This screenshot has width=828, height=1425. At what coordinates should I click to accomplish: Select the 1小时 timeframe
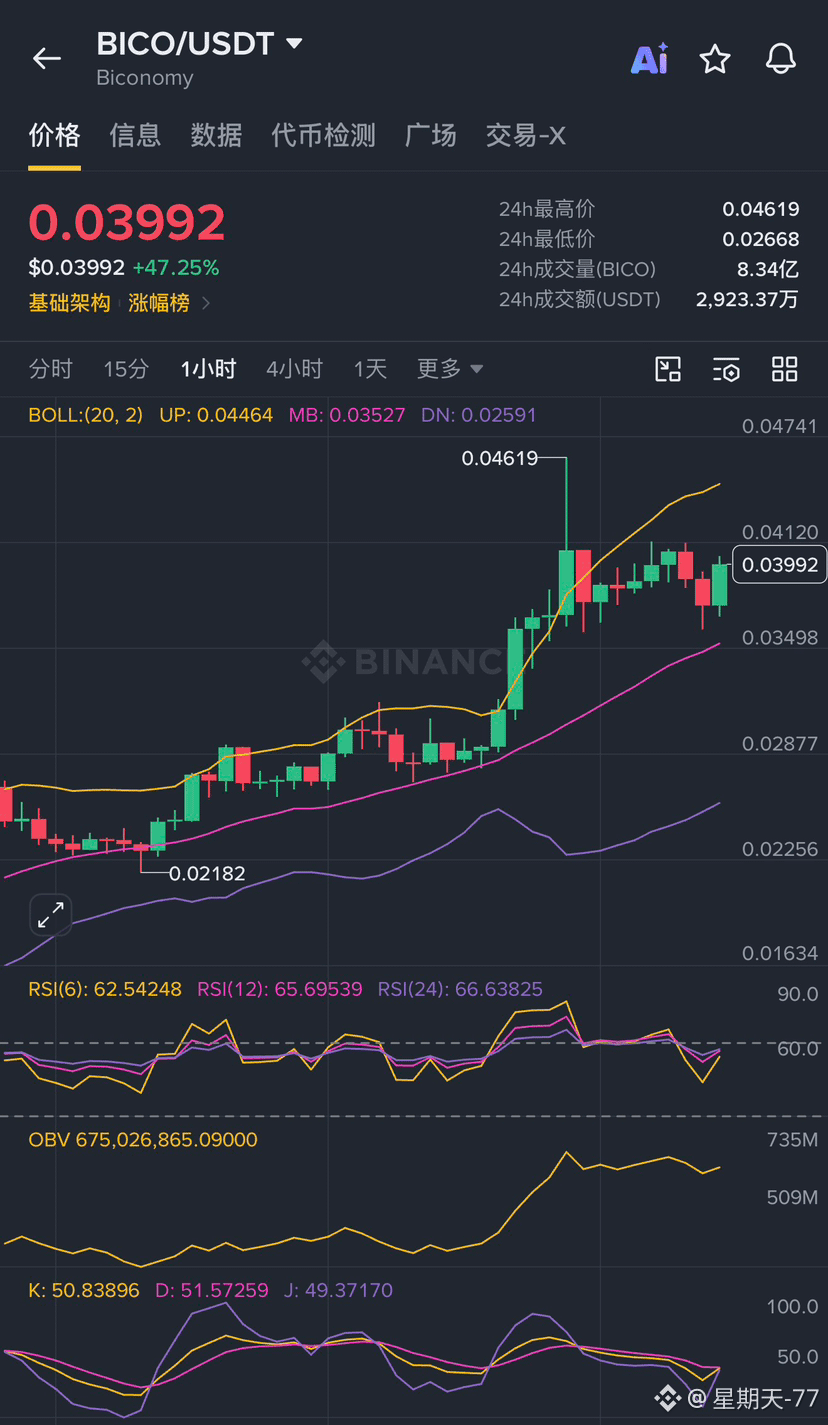(208, 369)
